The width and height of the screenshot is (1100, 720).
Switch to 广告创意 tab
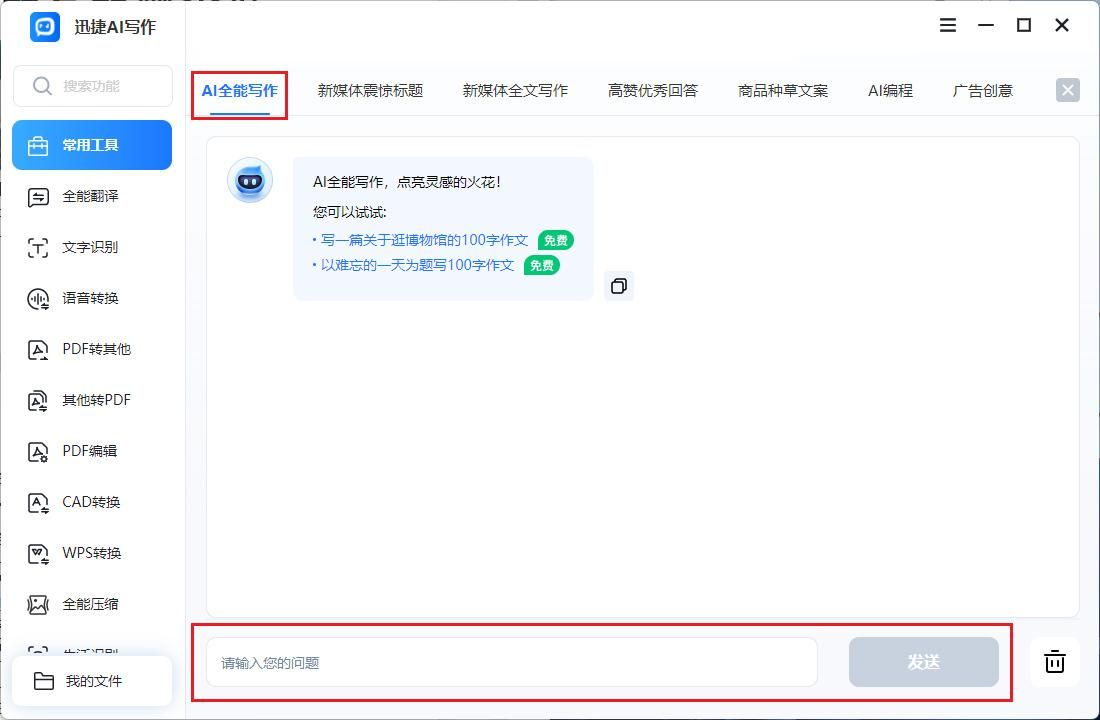(x=983, y=91)
